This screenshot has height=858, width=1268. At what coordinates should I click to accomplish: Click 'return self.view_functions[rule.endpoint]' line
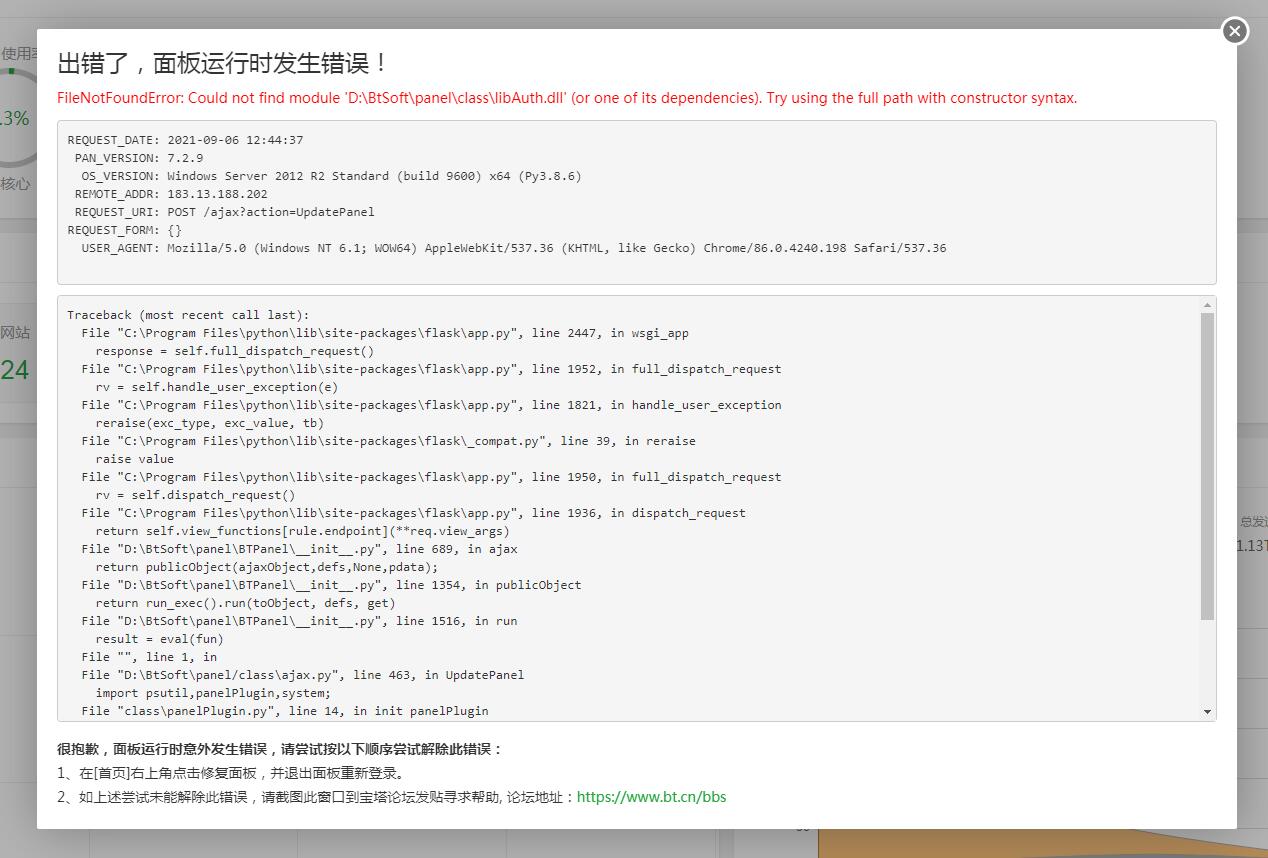(302, 531)
